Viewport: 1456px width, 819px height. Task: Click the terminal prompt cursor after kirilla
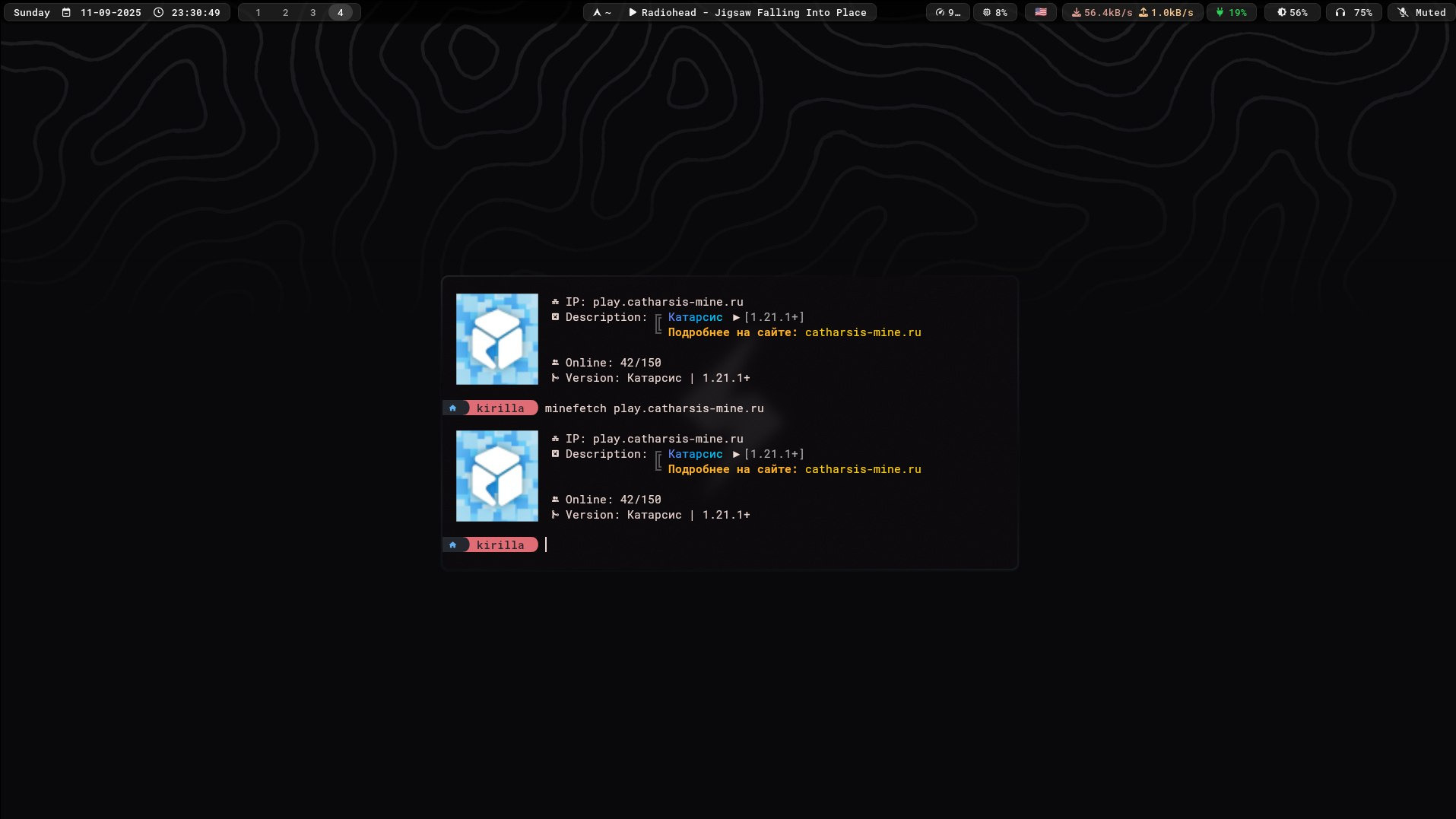(x=546, y=544)
